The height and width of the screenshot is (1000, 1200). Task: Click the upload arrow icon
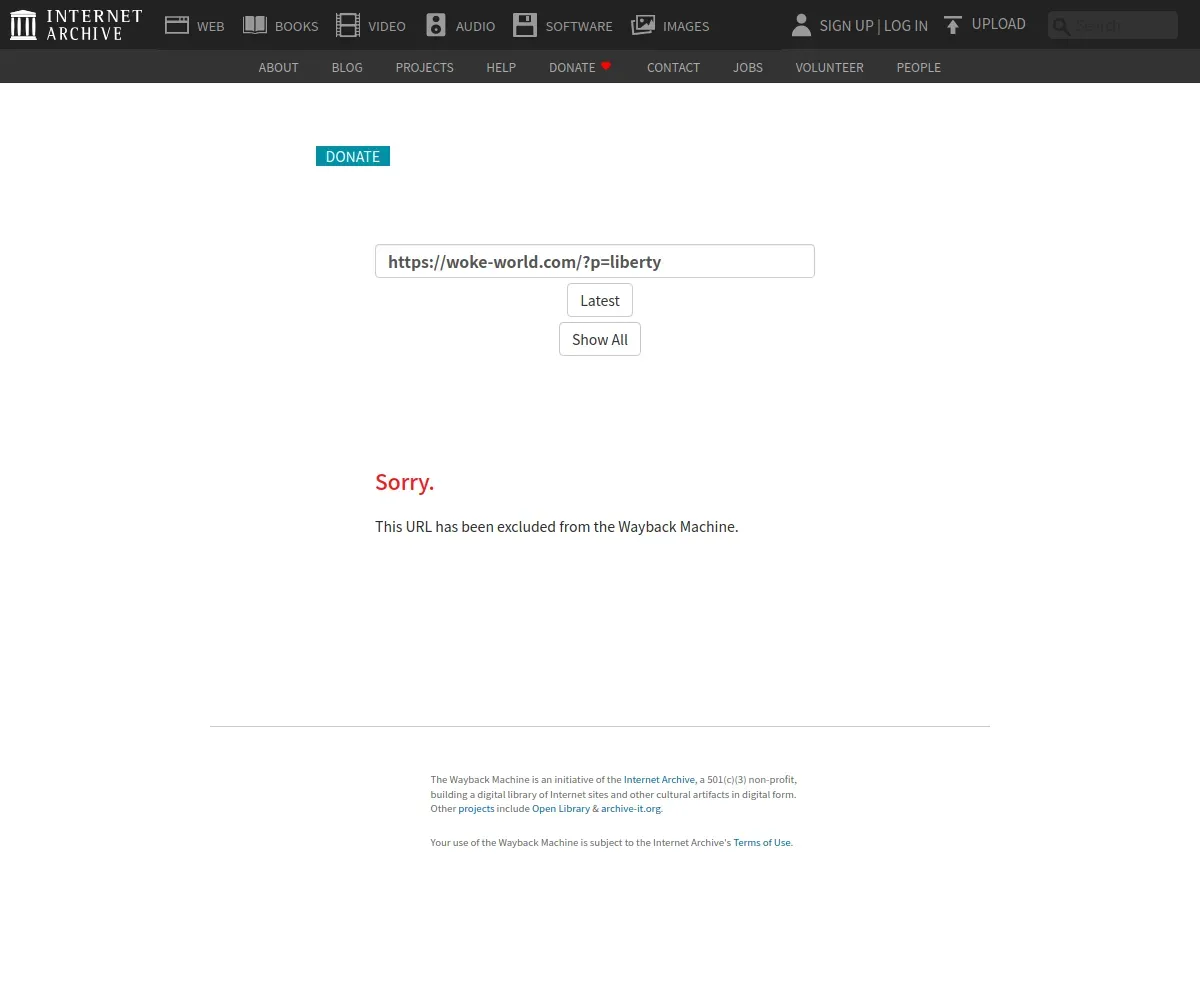tap(953, 25)
